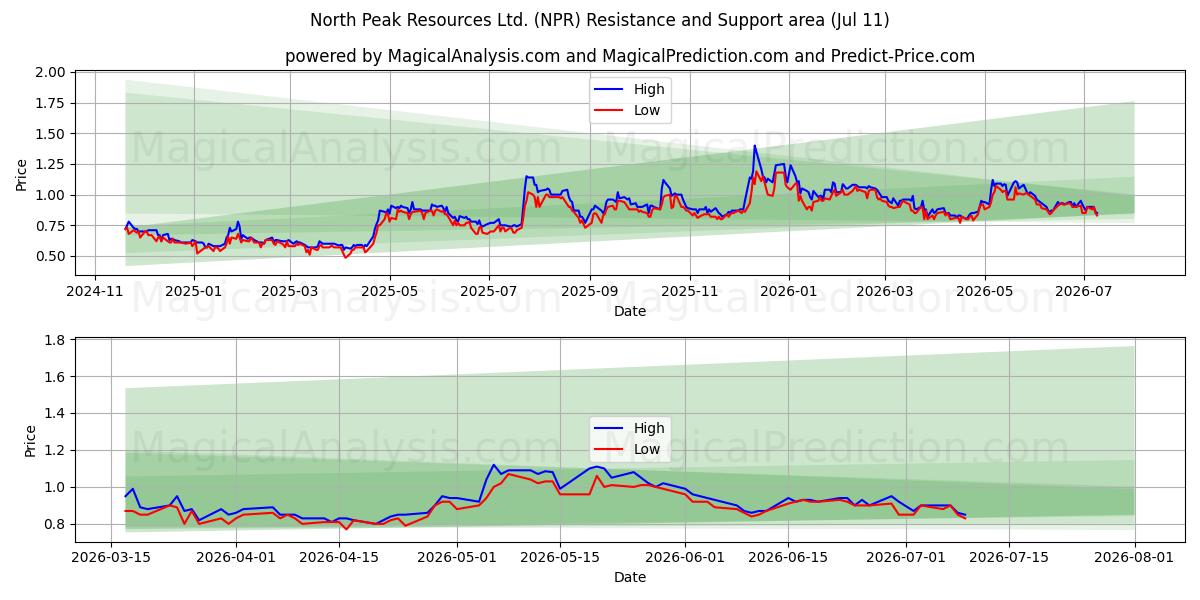1200x600 pixels.
Task: Click the 1.6 price tick in bottom chart
Action: pos(55,377)
